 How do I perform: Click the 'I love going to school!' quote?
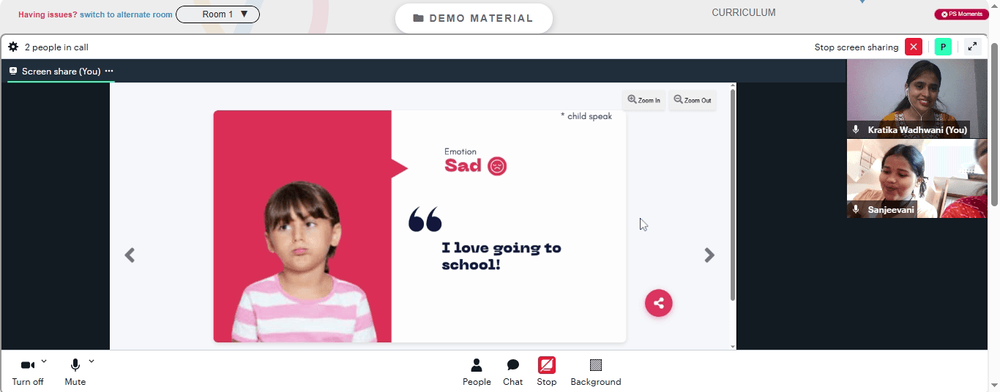501,256
